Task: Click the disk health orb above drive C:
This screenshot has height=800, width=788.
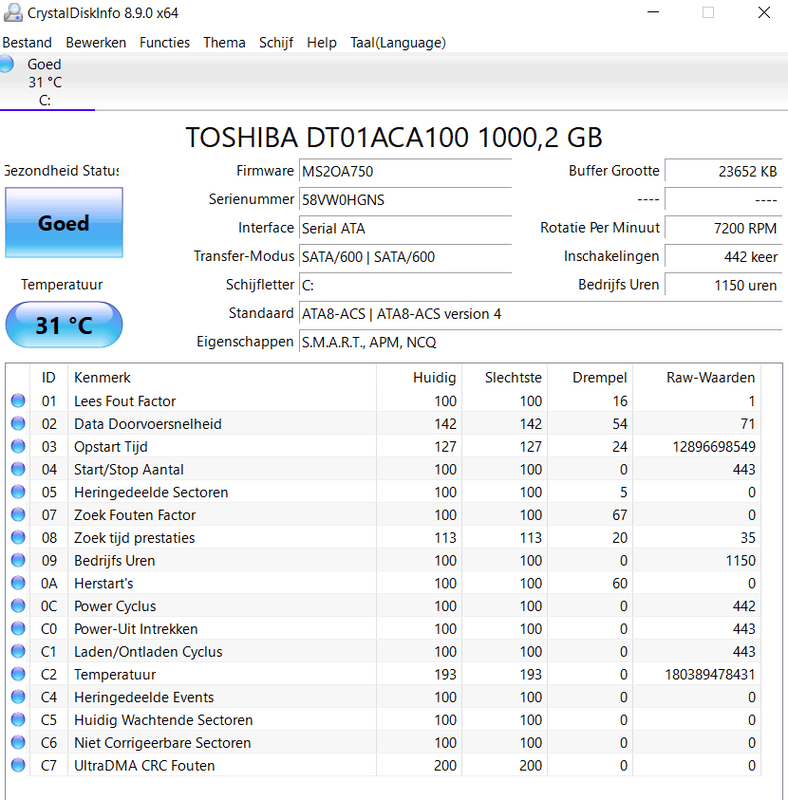Action: tap(6, 65)
